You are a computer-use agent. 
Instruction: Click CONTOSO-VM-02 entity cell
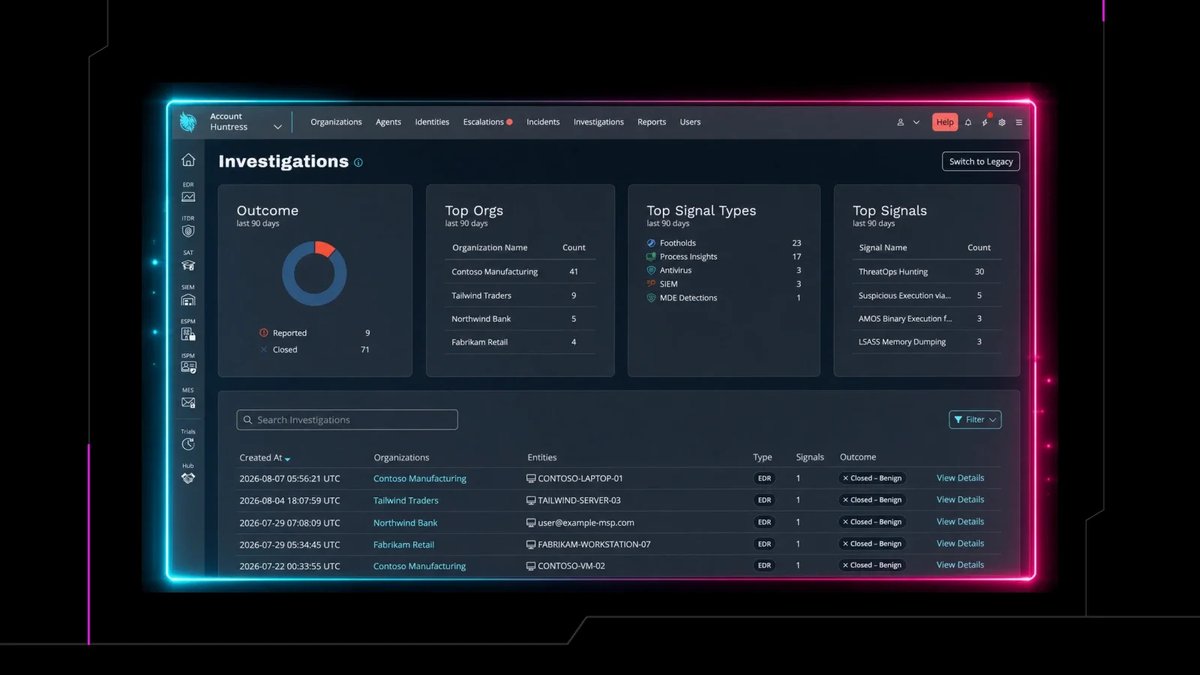[x=565, y=566]
